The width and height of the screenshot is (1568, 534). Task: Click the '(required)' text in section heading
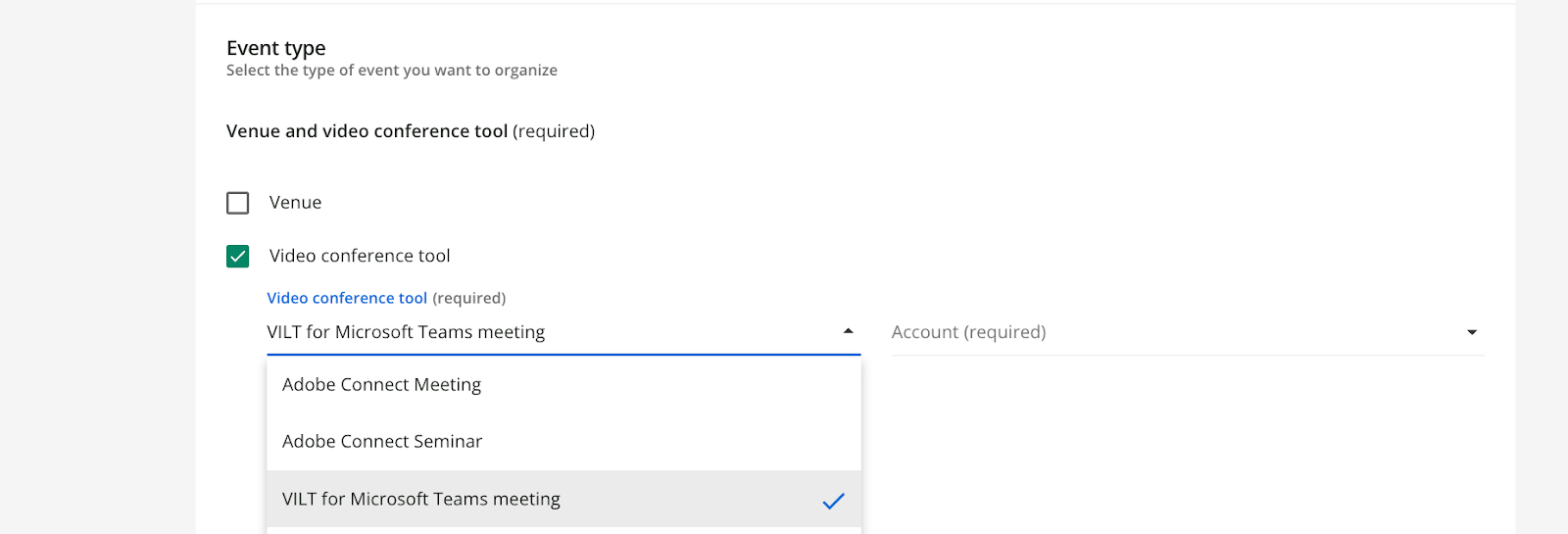[x=554, y=131]
